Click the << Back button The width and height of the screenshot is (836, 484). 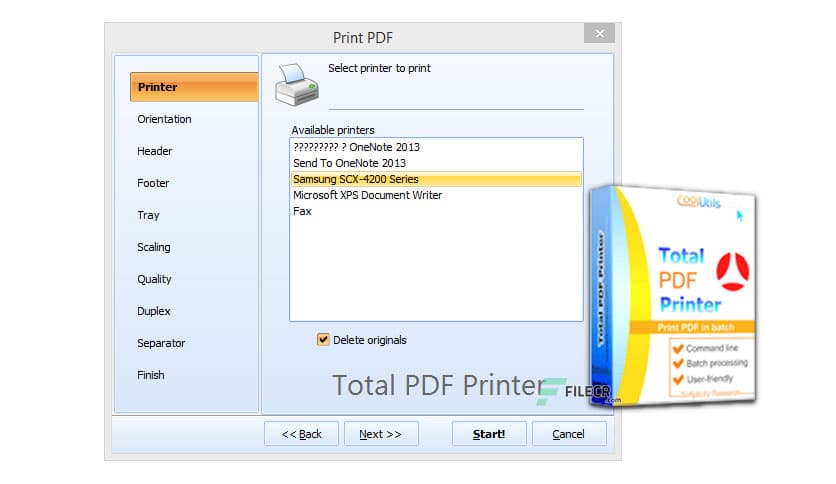(x=301, y=434)
